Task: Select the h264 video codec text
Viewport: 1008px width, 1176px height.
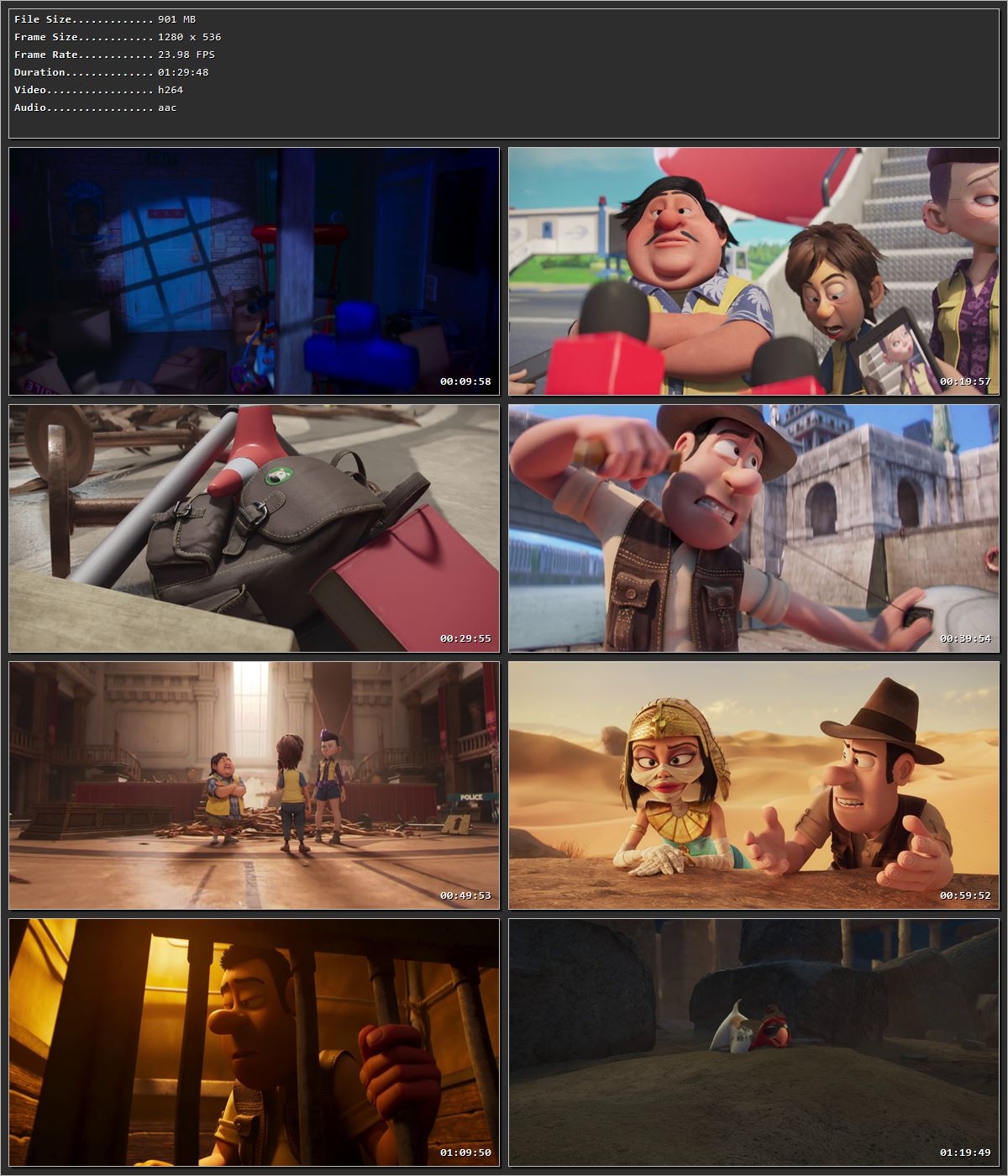Action: [x=168, y=89]
